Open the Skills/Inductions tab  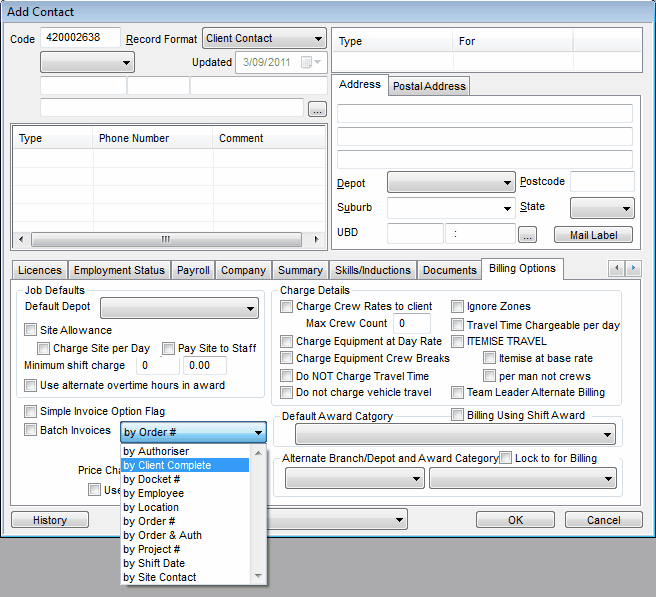click(x=371, y=270)
